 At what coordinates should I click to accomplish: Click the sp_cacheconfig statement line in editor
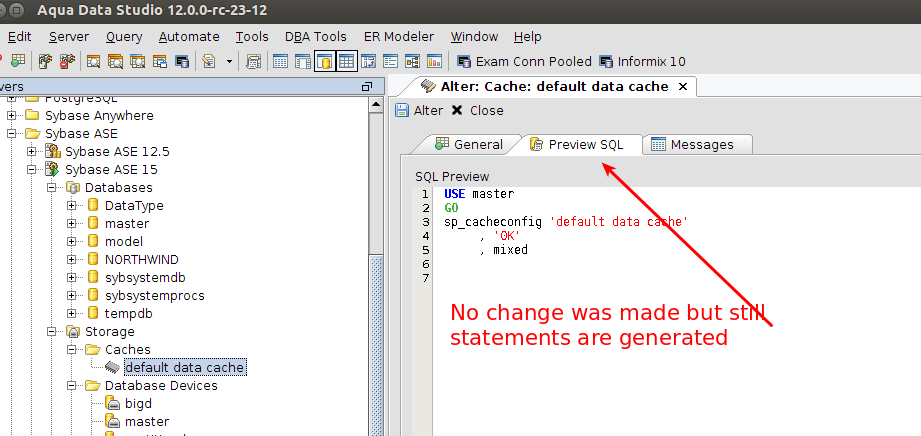coord(566,222)
